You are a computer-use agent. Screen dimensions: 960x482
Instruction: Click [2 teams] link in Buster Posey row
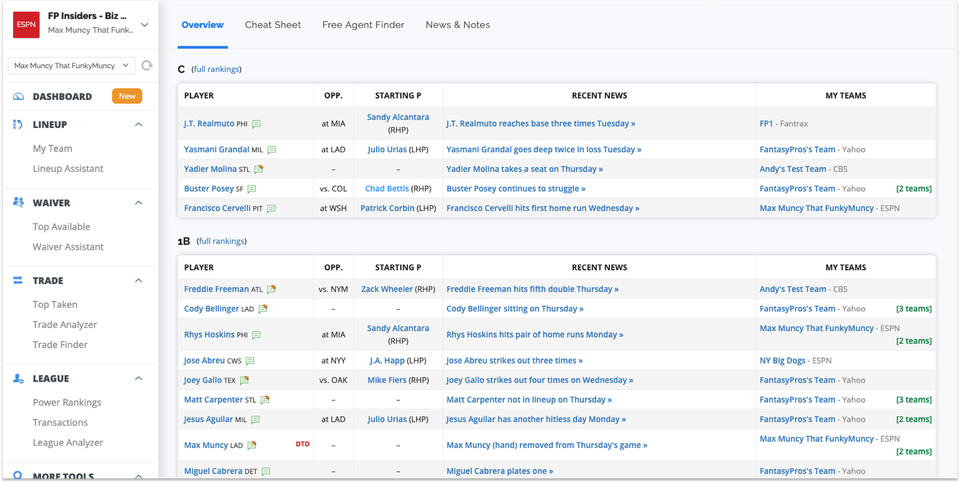click(913, 189)
